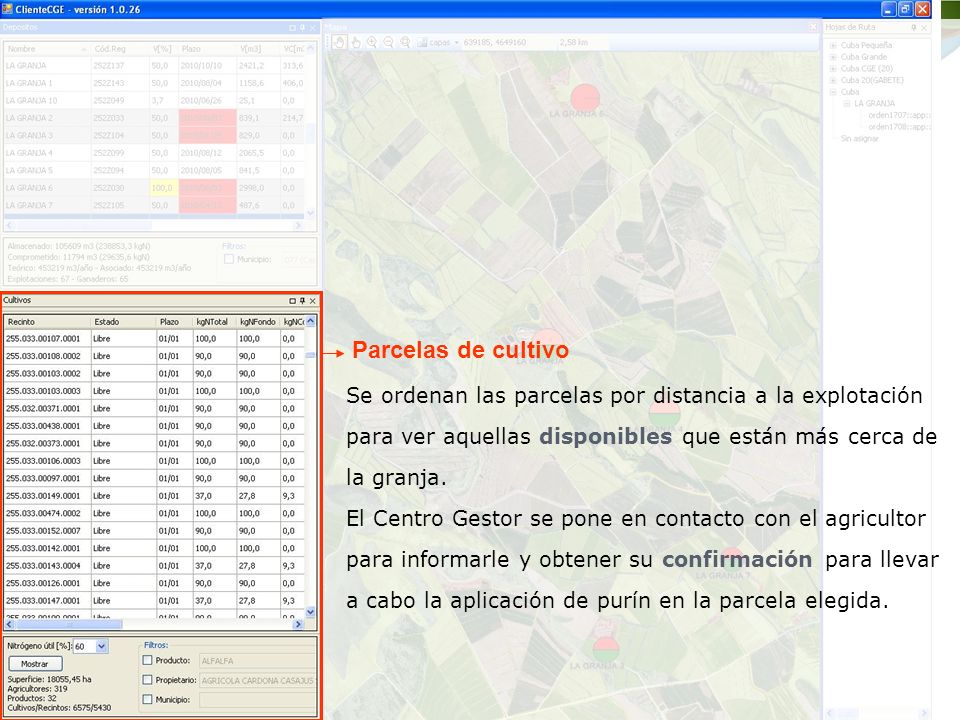Expand the Cuba Pequeña tree node
Viewport: 960px width, 720px height.
(x=833, y=45)
